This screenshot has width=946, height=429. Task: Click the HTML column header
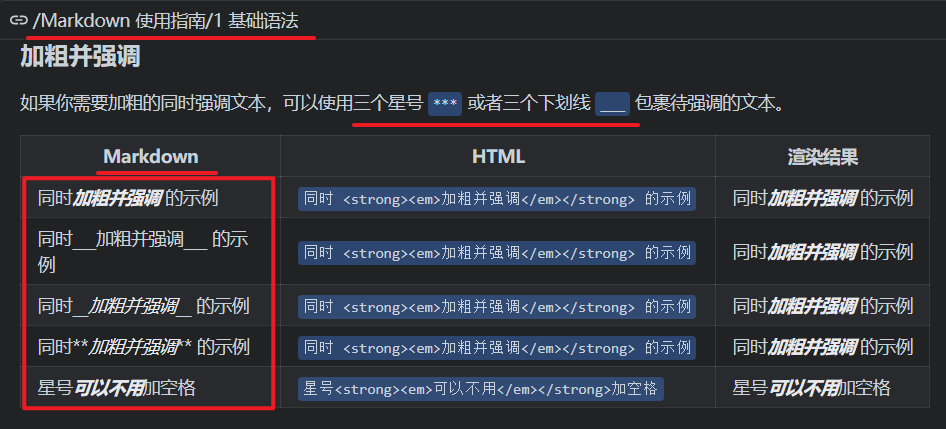tap(498, 157)
